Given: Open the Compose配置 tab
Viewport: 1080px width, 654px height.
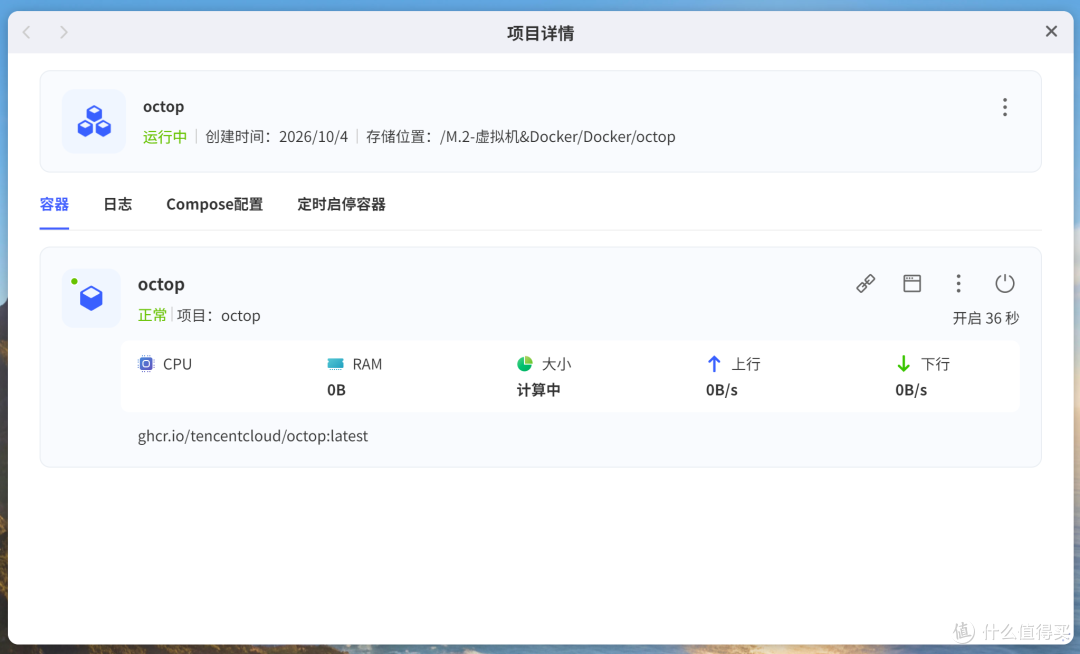Looking at the screenshot, I should tap(215, 204).
